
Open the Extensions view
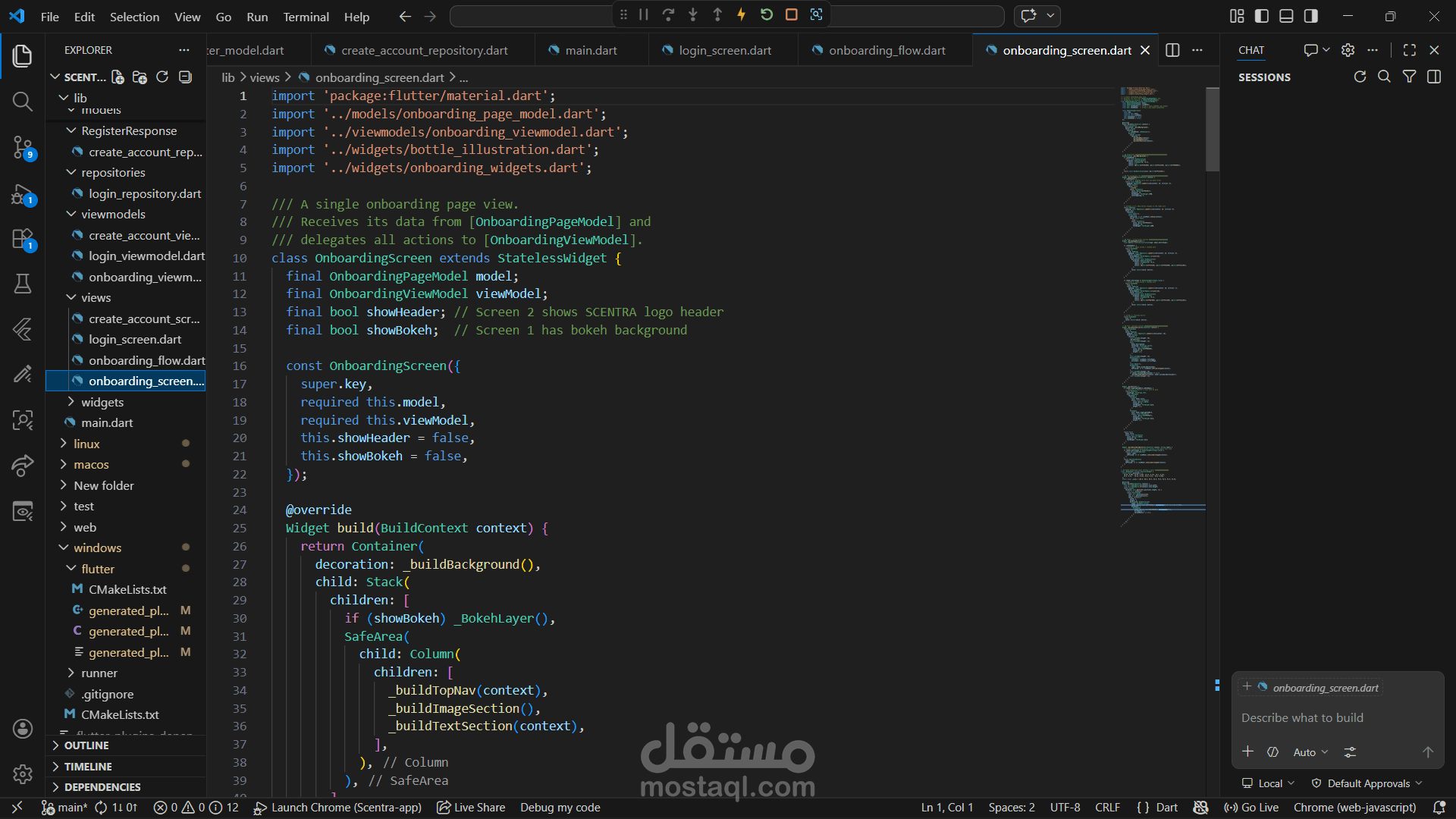22,240
